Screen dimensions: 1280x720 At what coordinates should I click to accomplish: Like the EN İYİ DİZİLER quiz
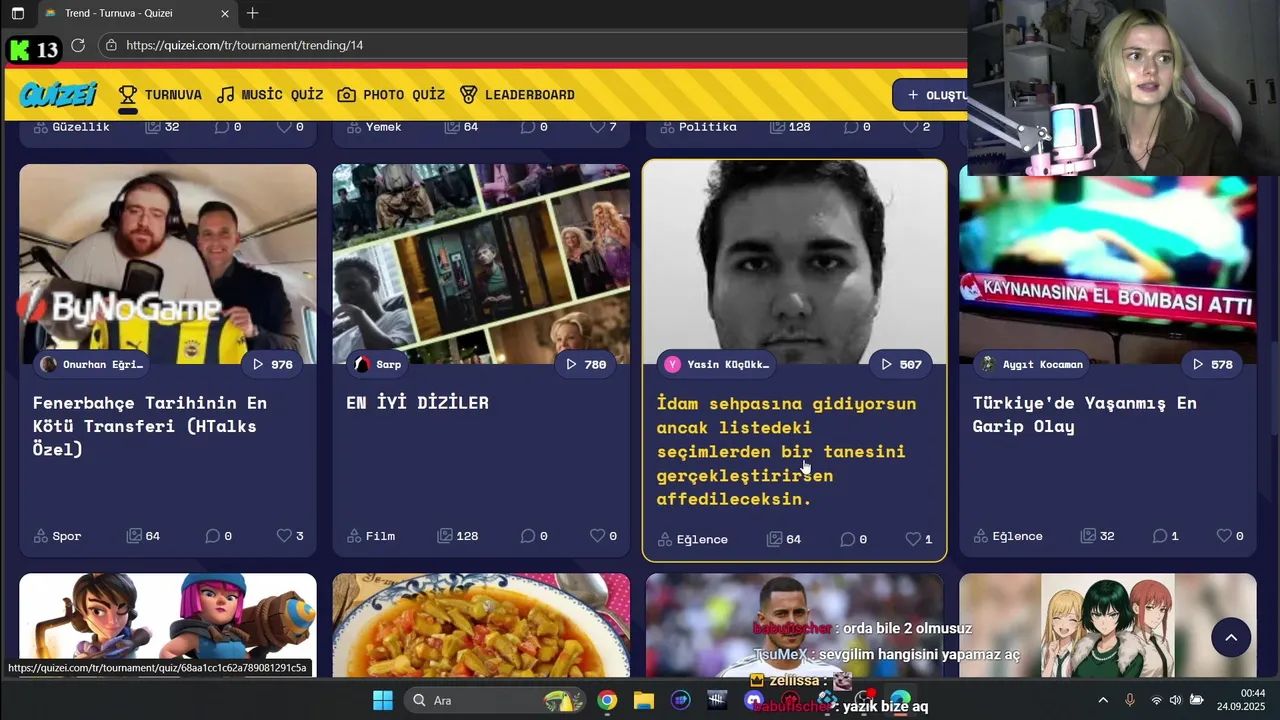[603, 536]
